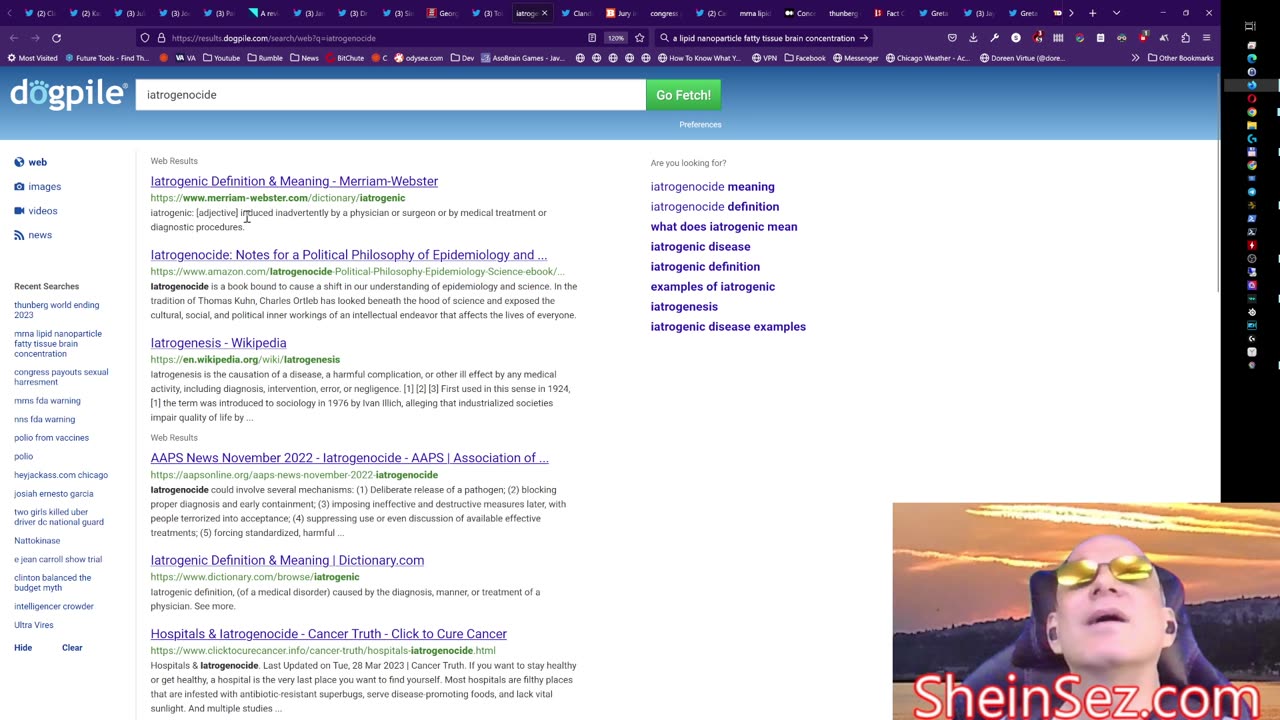The height and width of the screenshot is (720, 1280).
Task: Hide the Recent Searches list
Action: 23,648
